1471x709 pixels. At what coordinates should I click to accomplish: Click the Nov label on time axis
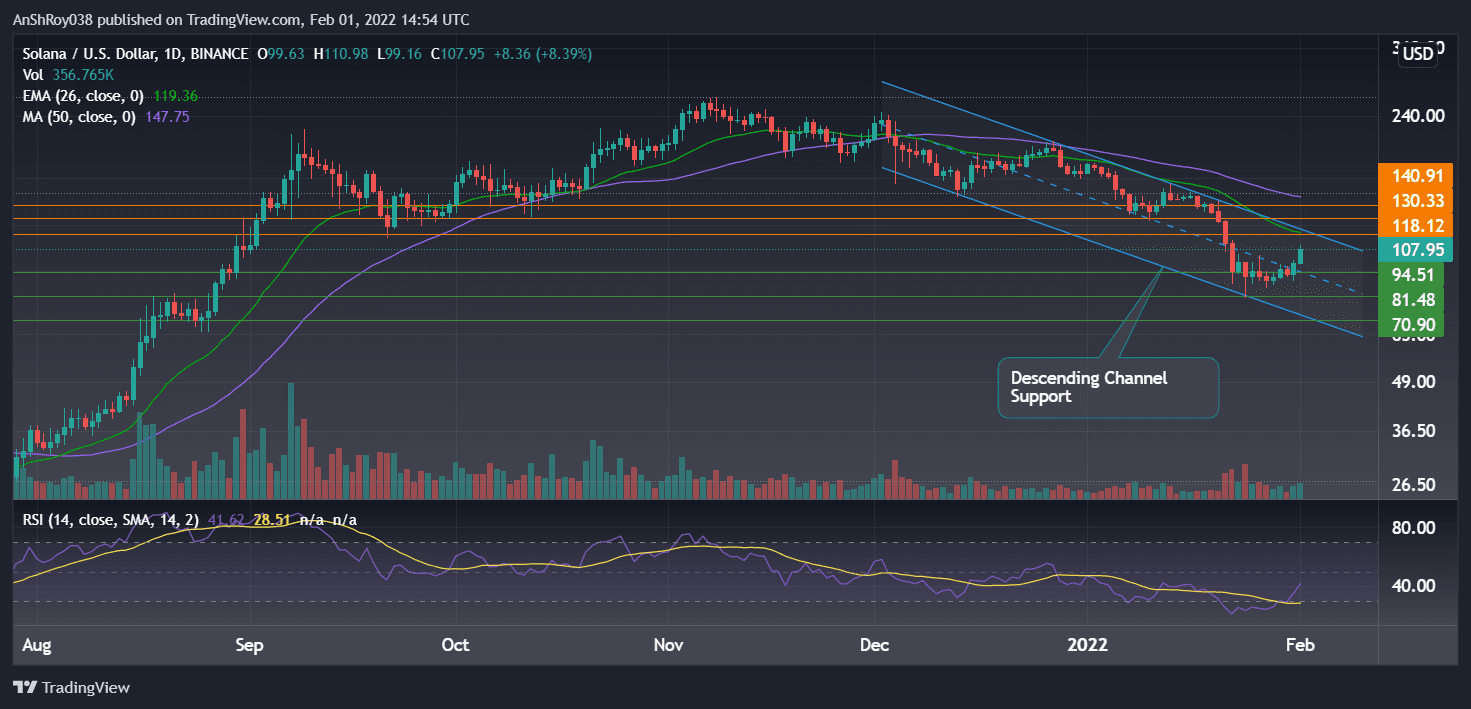[x=667, y=645]
